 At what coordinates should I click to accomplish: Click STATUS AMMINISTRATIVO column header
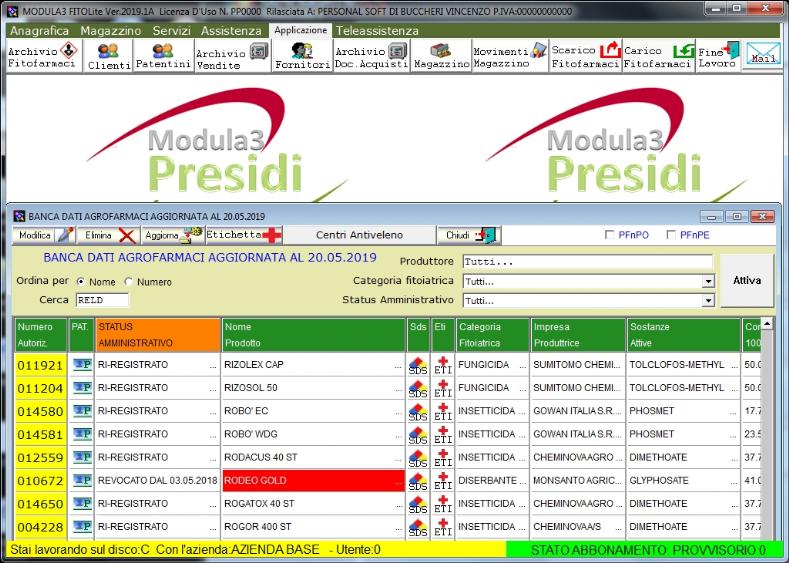point(157,335)
